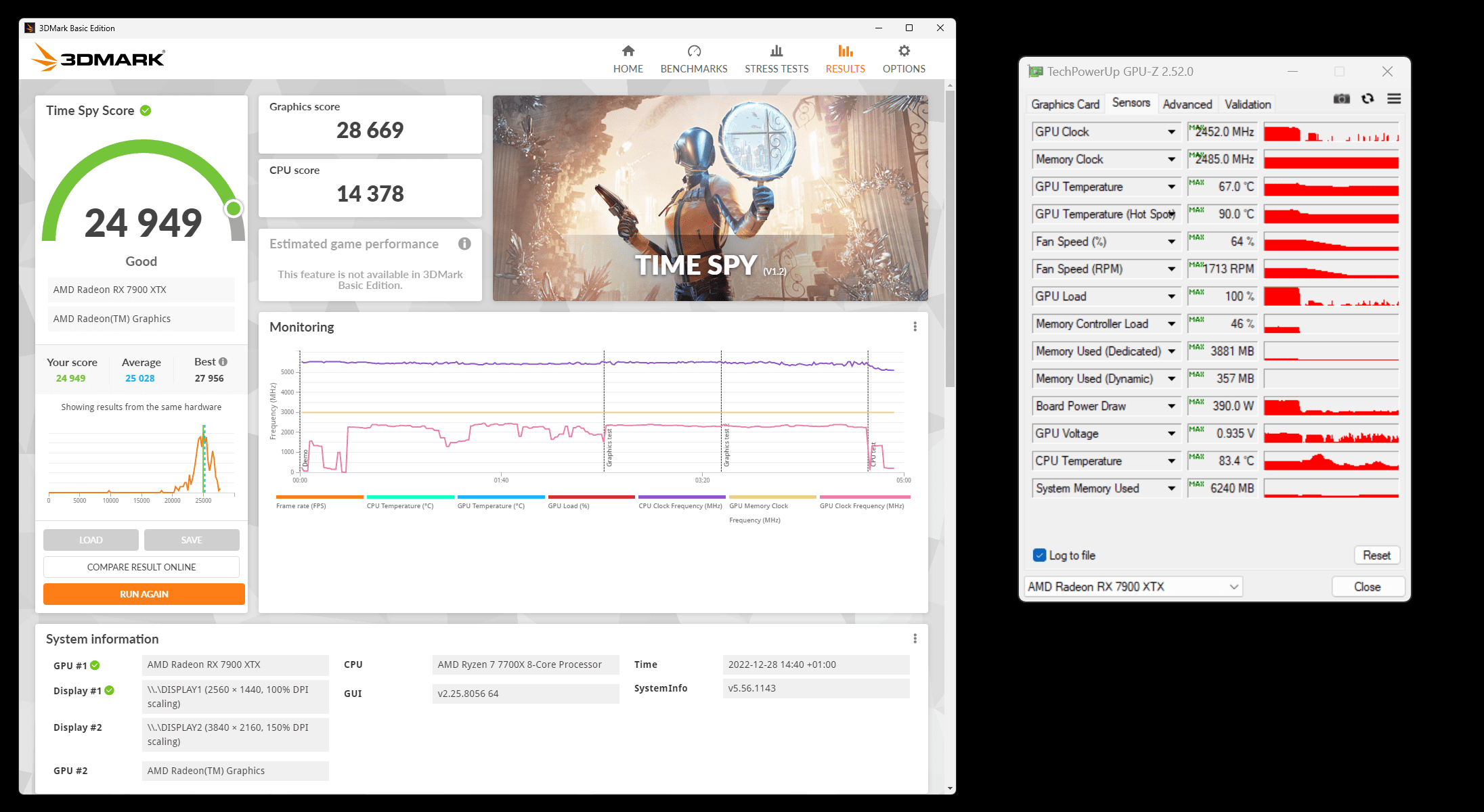Image resolution: width=1484 pixels, height=812 pixels.
Task: Open the GPU-Z hamburger menu
Action: click(x=1394, y=99)
